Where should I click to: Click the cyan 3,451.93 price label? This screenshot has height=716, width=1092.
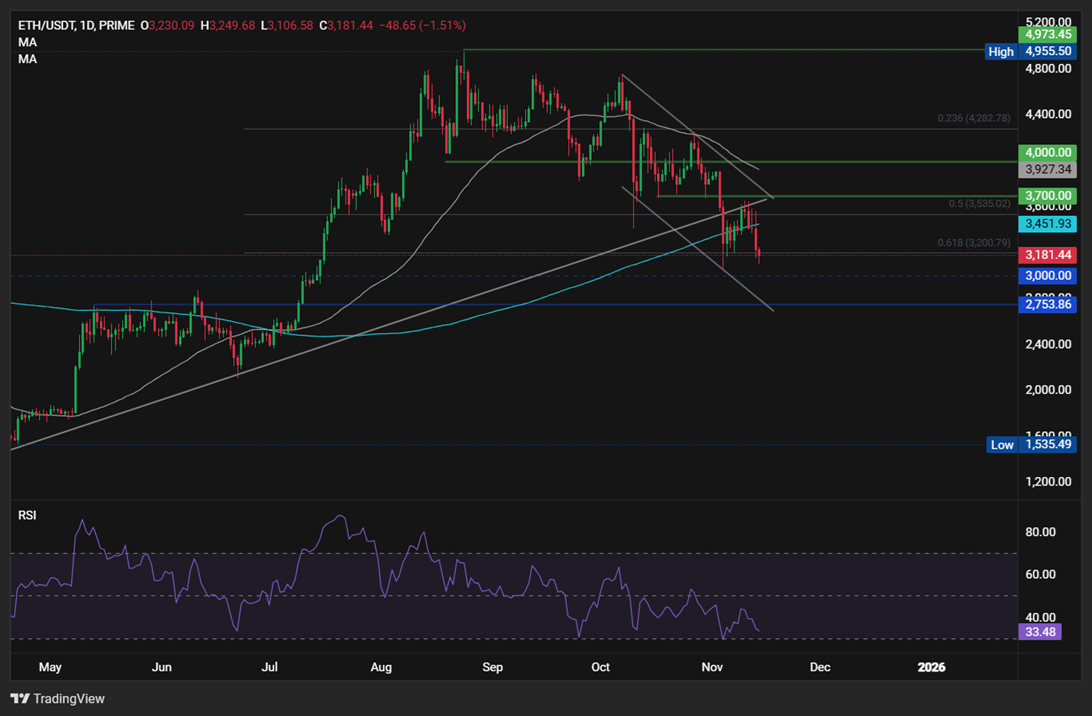click(1046, 226)
